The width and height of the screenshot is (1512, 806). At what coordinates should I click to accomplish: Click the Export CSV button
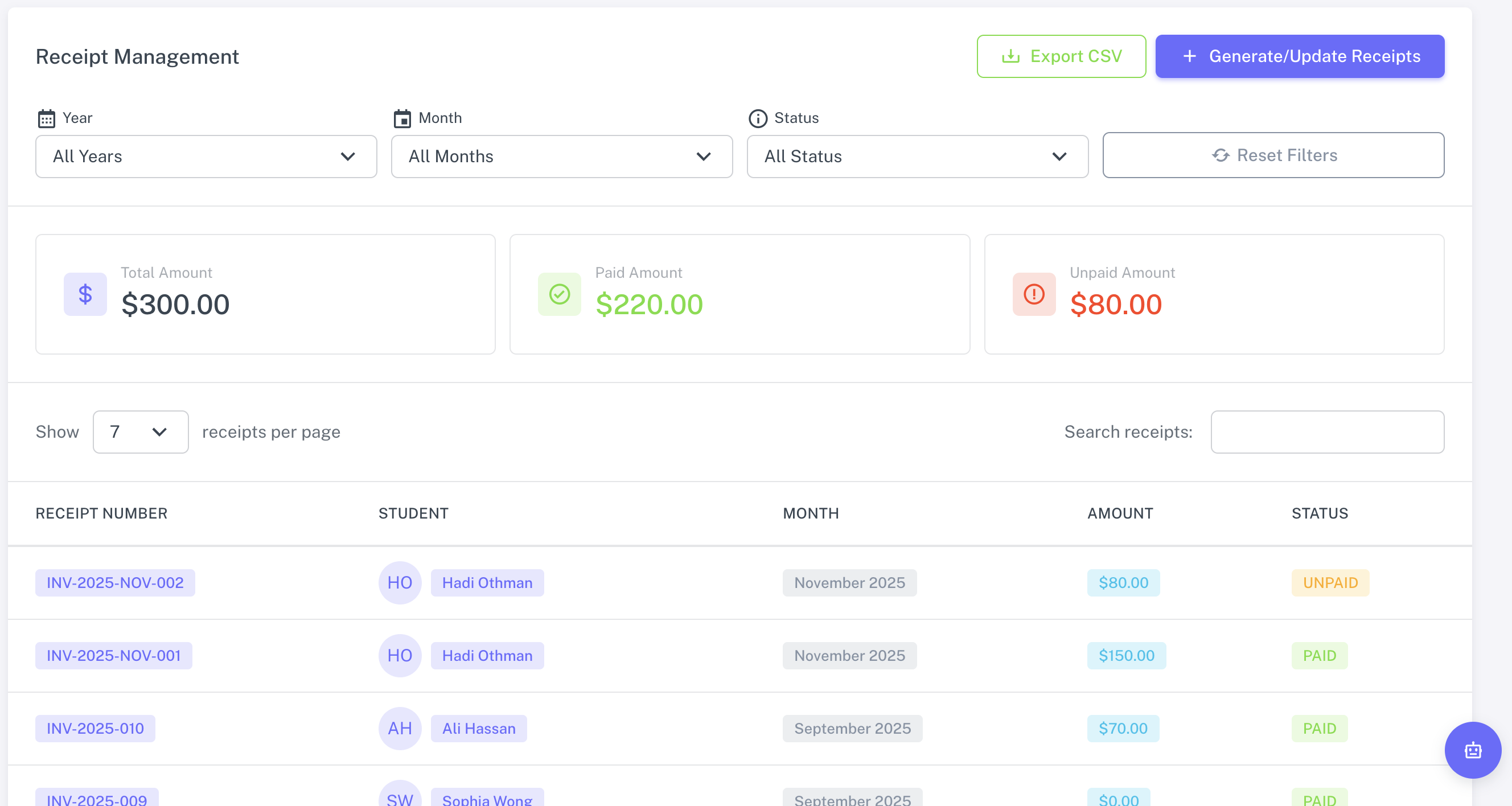coord(1061,56)
